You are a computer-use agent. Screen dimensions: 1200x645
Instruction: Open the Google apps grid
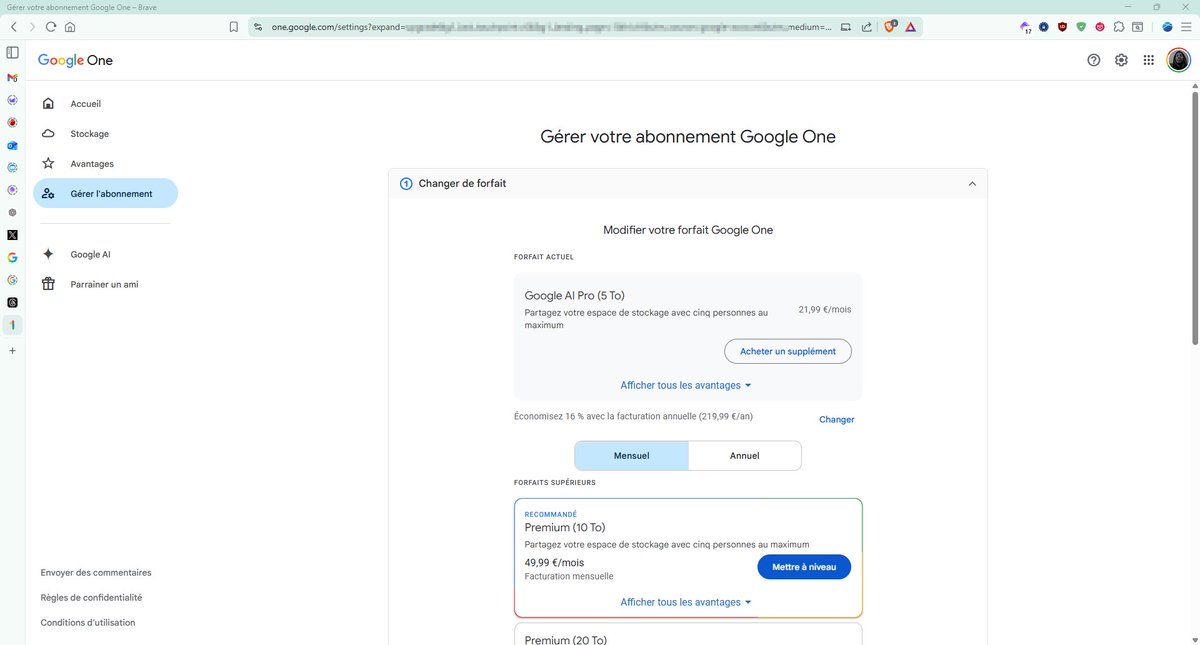pyautogui.click(x=1149, y=60)
